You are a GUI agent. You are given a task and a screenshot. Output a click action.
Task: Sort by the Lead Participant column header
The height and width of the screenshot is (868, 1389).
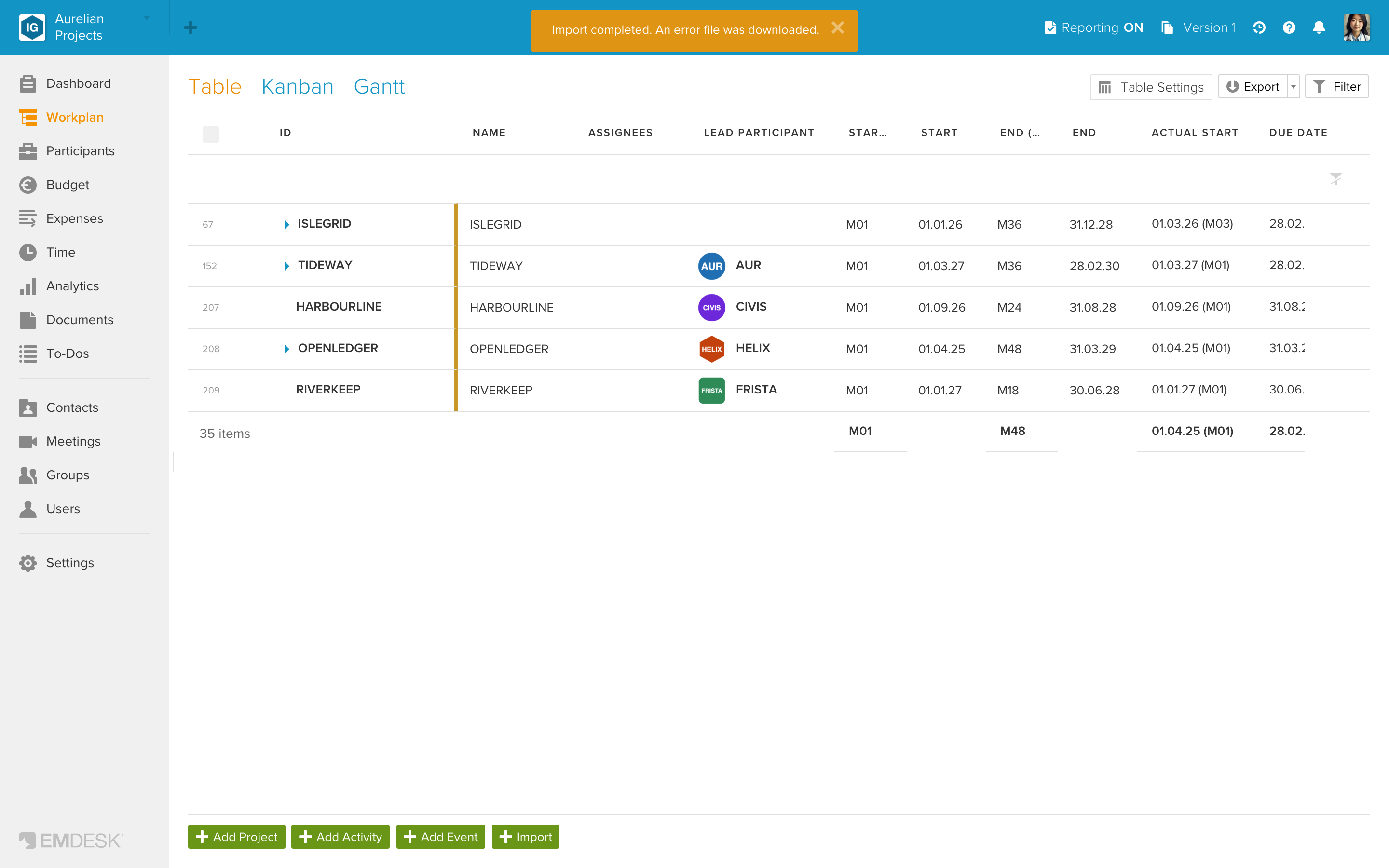click(x=759, y=133)
